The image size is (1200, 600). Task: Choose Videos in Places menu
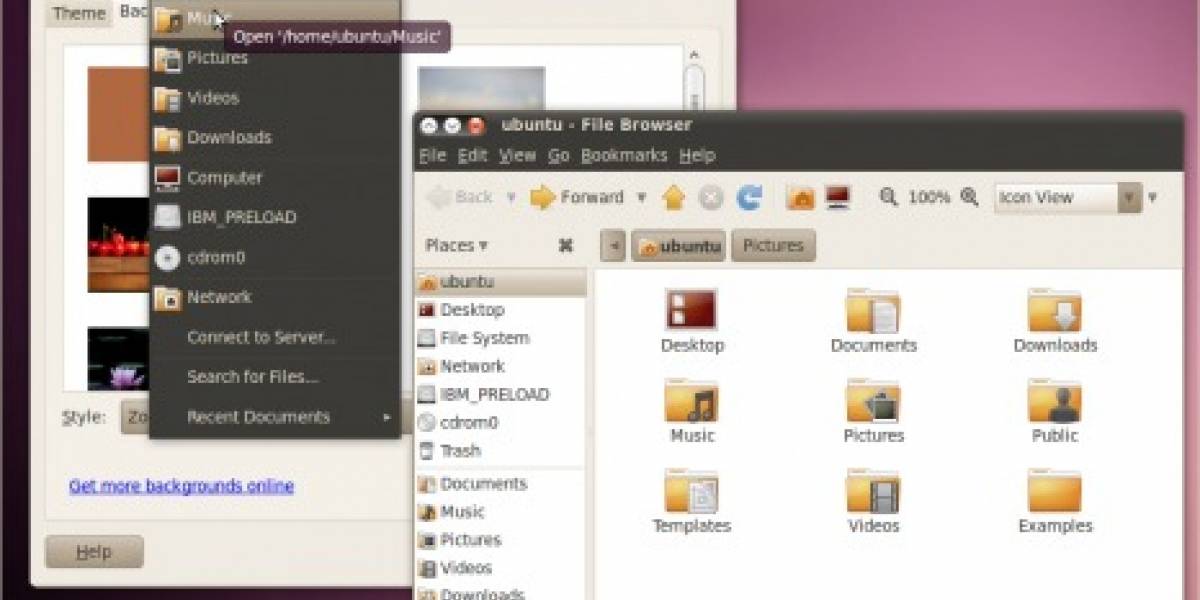click(x=275, y=98)
